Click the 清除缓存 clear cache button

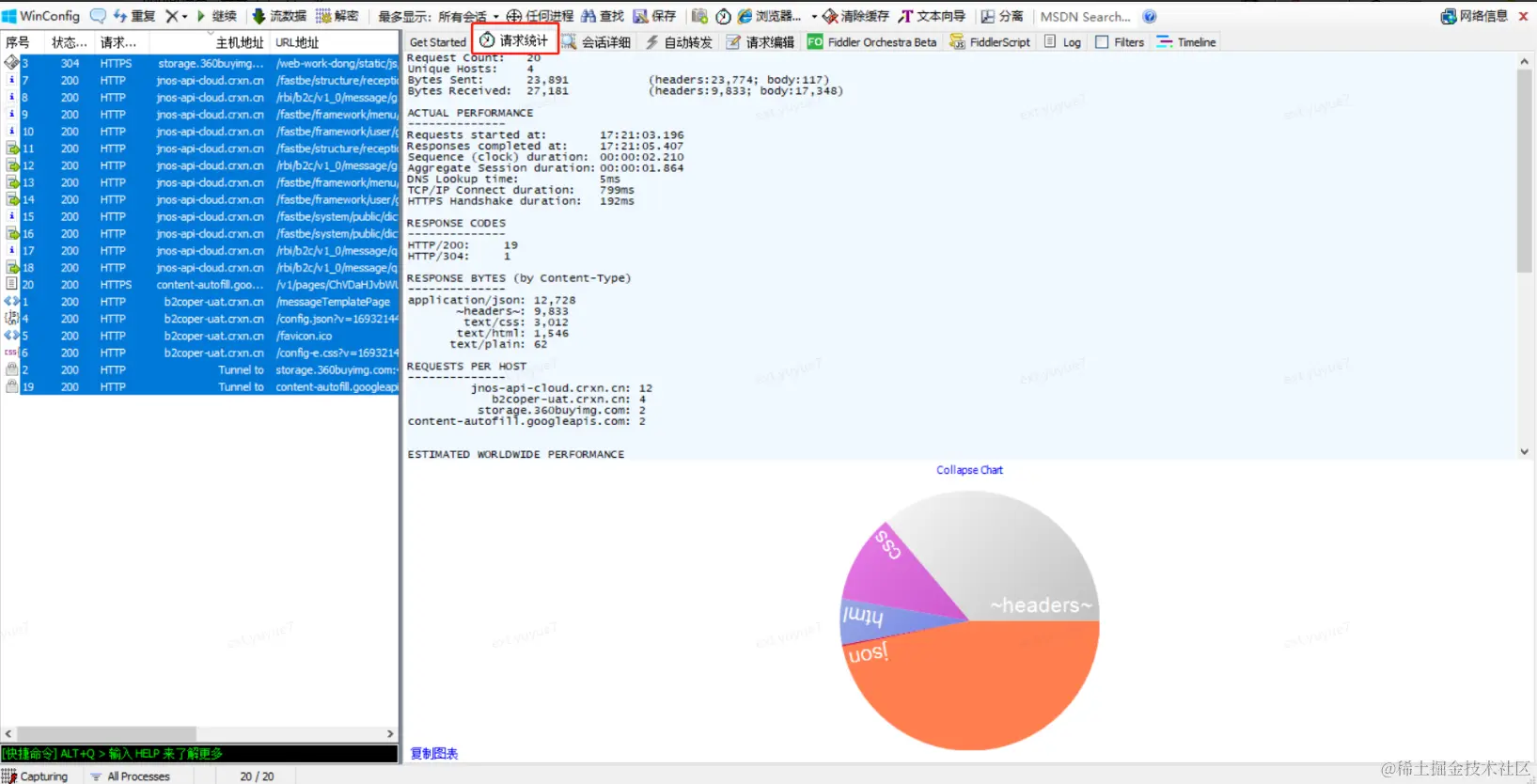855,16
